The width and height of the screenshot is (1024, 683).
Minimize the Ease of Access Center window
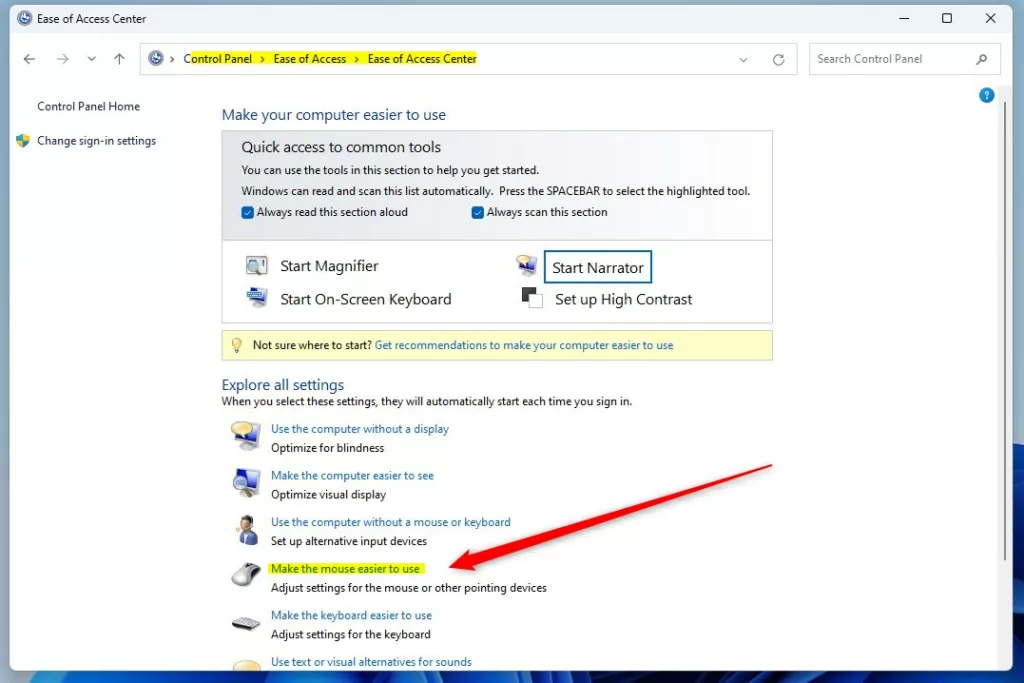904,18
